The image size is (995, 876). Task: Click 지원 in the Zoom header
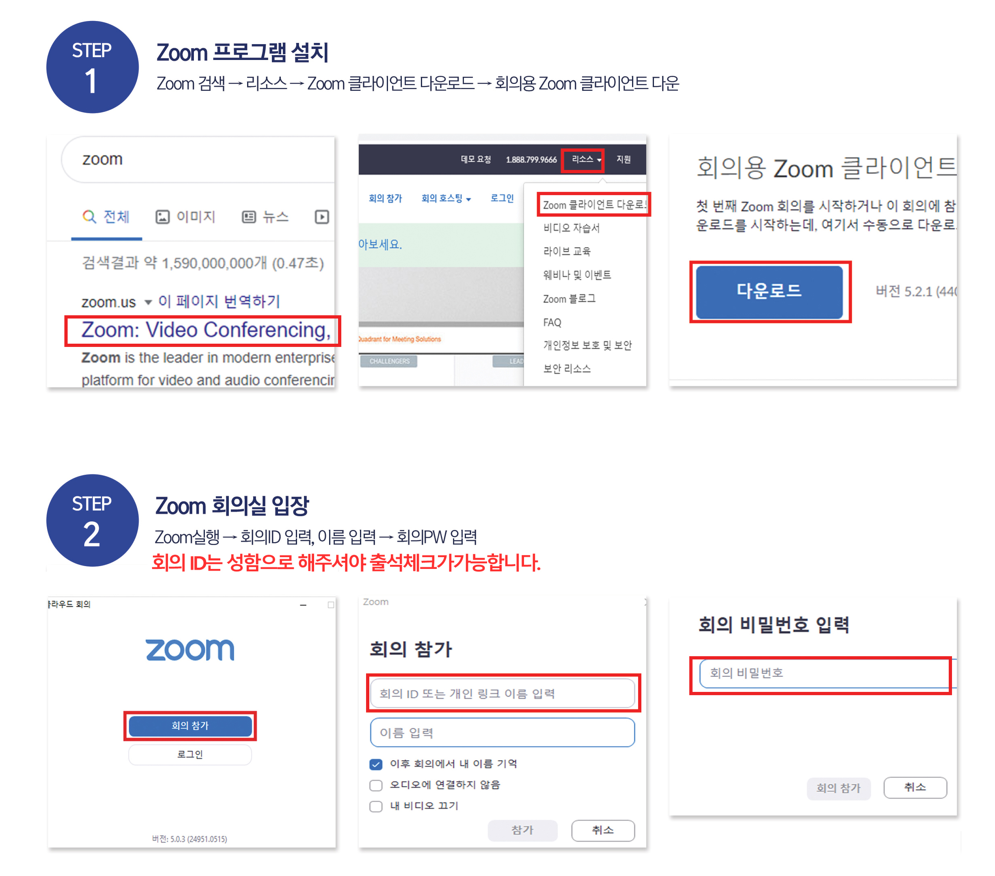623,159
